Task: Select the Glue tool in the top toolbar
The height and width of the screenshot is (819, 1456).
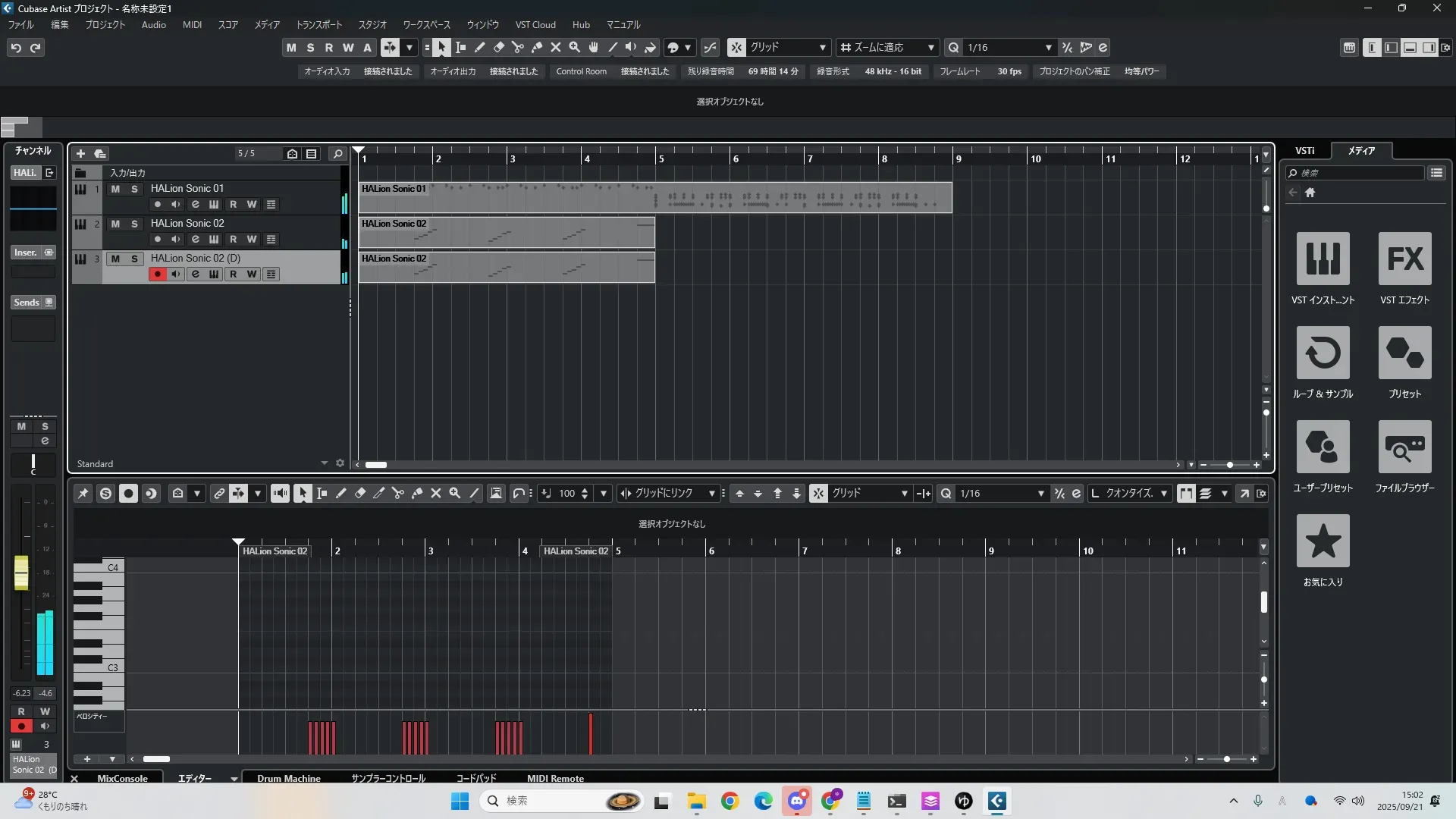Action: click(537, 48)
